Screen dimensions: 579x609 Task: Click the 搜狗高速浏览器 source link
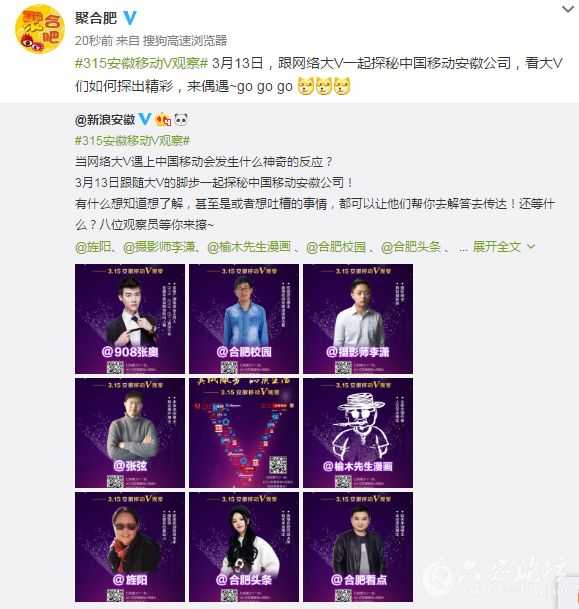click(x=185, y=40)
